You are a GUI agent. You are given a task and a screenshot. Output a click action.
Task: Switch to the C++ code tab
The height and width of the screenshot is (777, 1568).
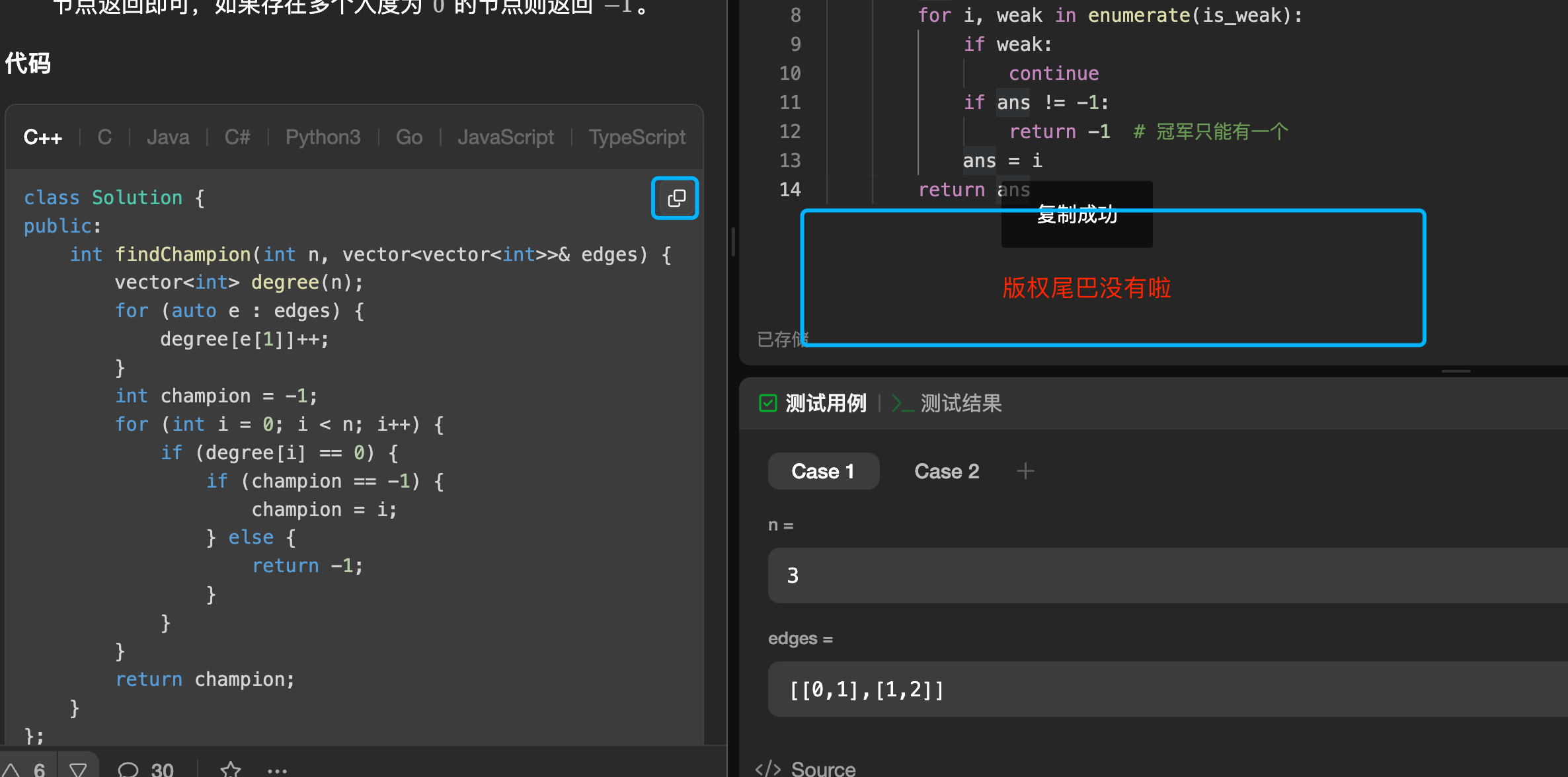(42, 137)
